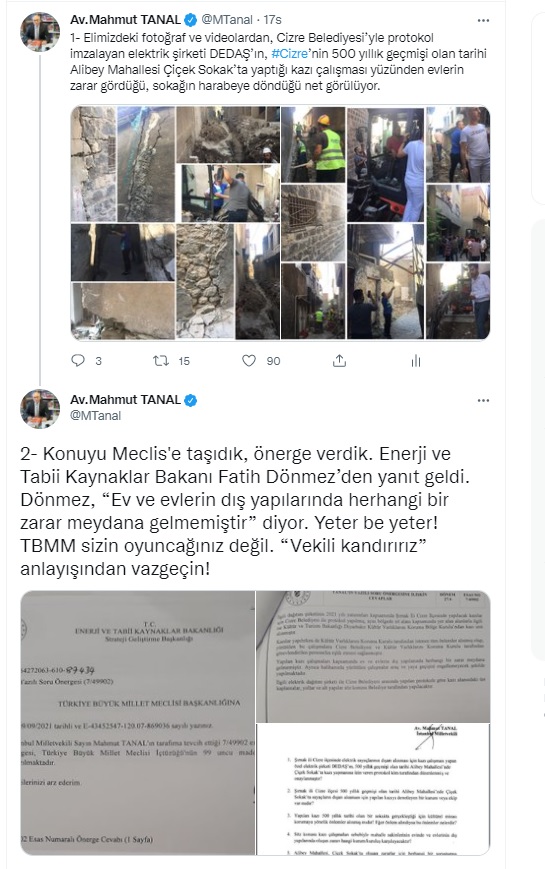Open Mahmut TANAL avatar on the first tweet
This screenshot has width=545, height=869.
pos(40,32)
